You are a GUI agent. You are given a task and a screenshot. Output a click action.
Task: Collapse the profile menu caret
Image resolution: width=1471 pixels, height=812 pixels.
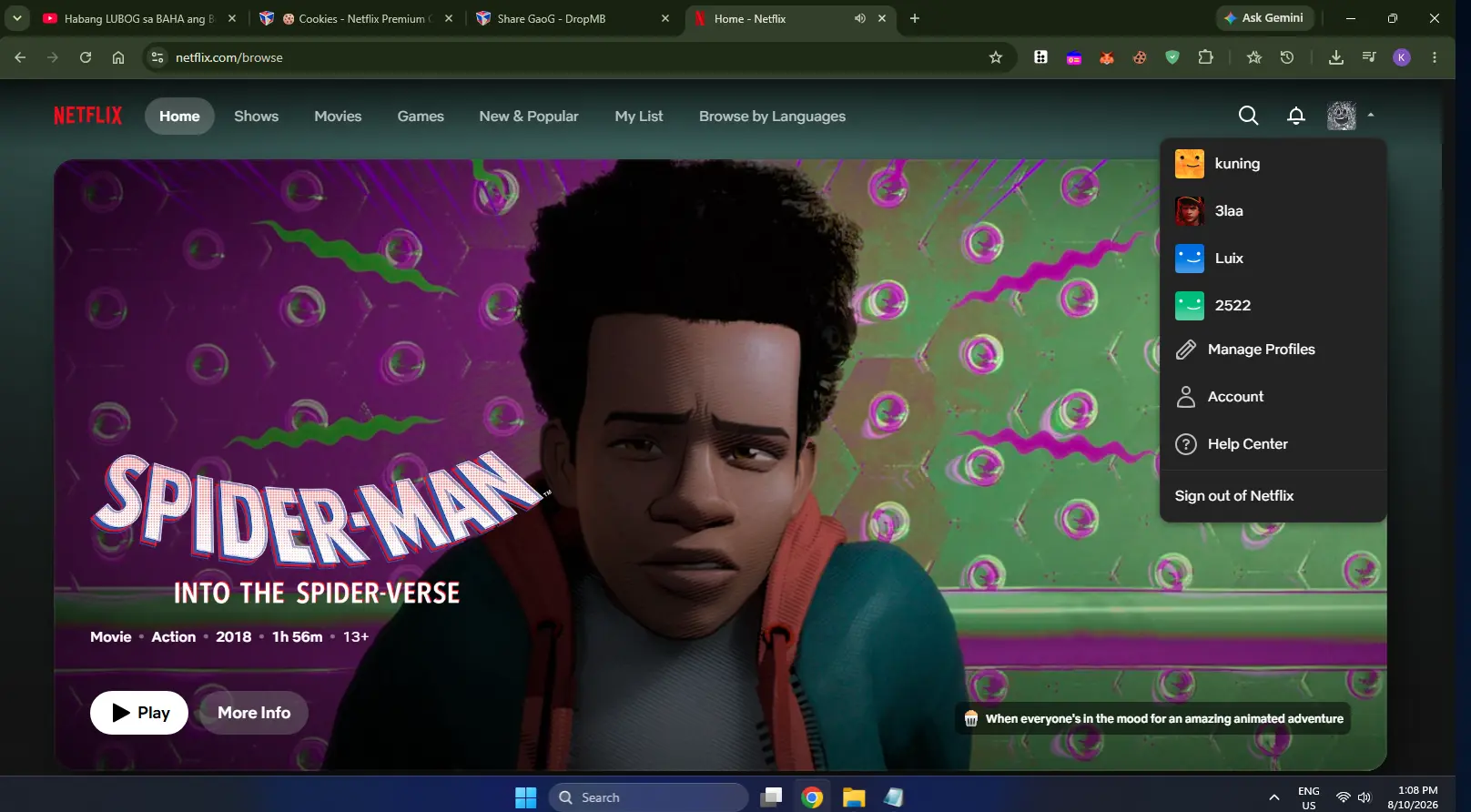click(1371, 116)
